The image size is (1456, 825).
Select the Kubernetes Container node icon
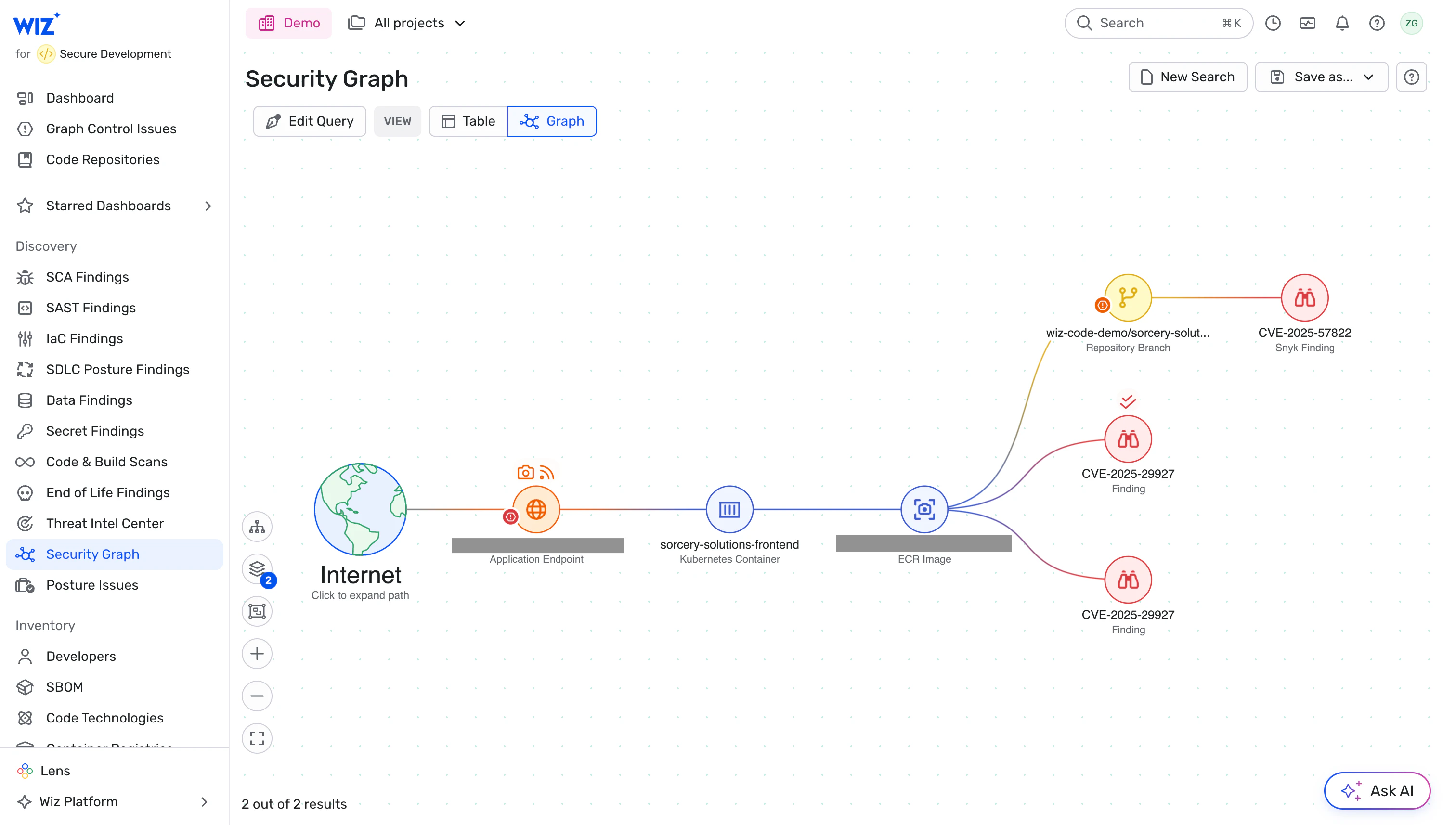coord(729,509)
